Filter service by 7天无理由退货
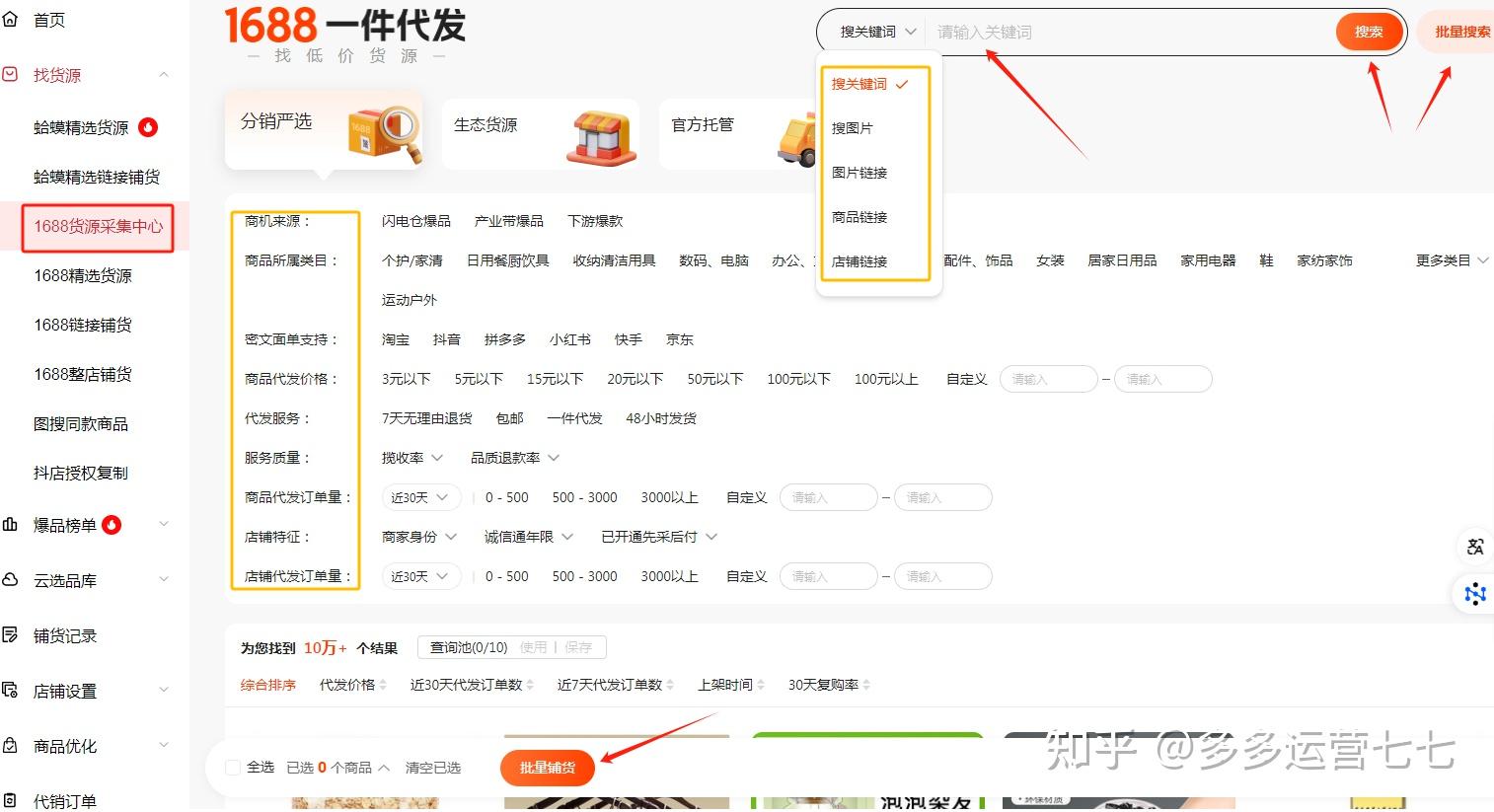Viewport: 1494px width, 812px height. [427, 418]
